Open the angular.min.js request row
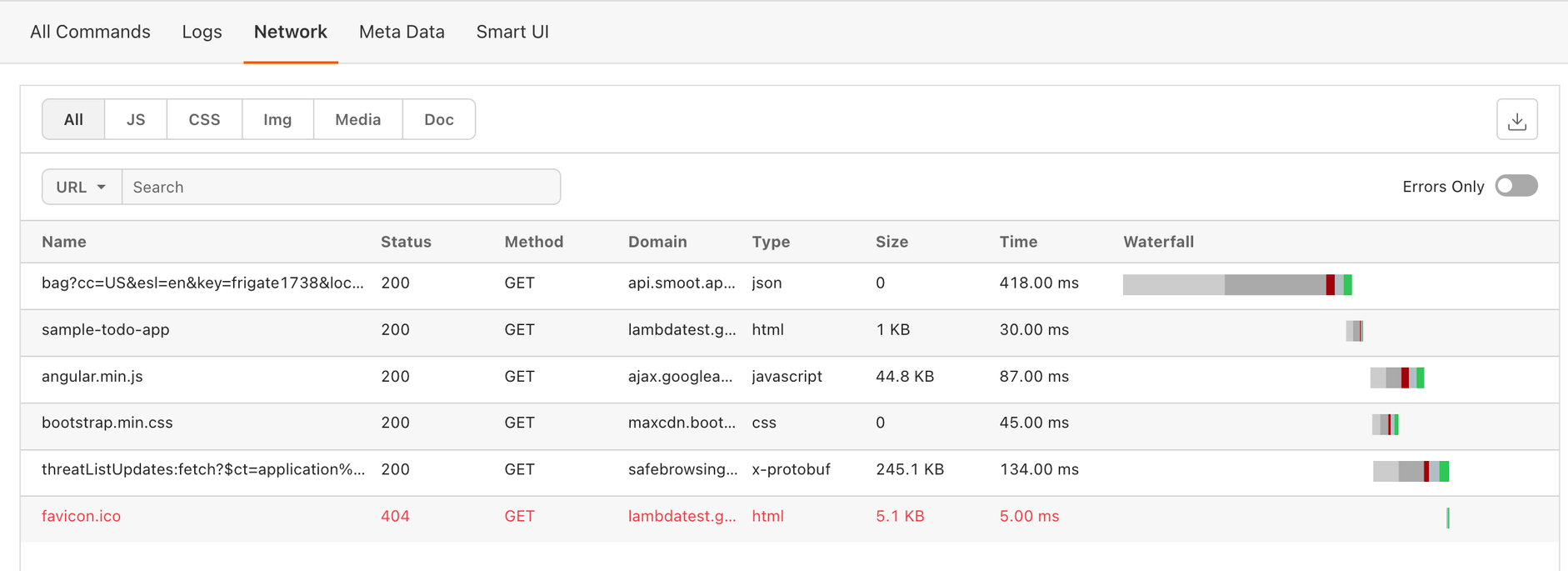 92,376
